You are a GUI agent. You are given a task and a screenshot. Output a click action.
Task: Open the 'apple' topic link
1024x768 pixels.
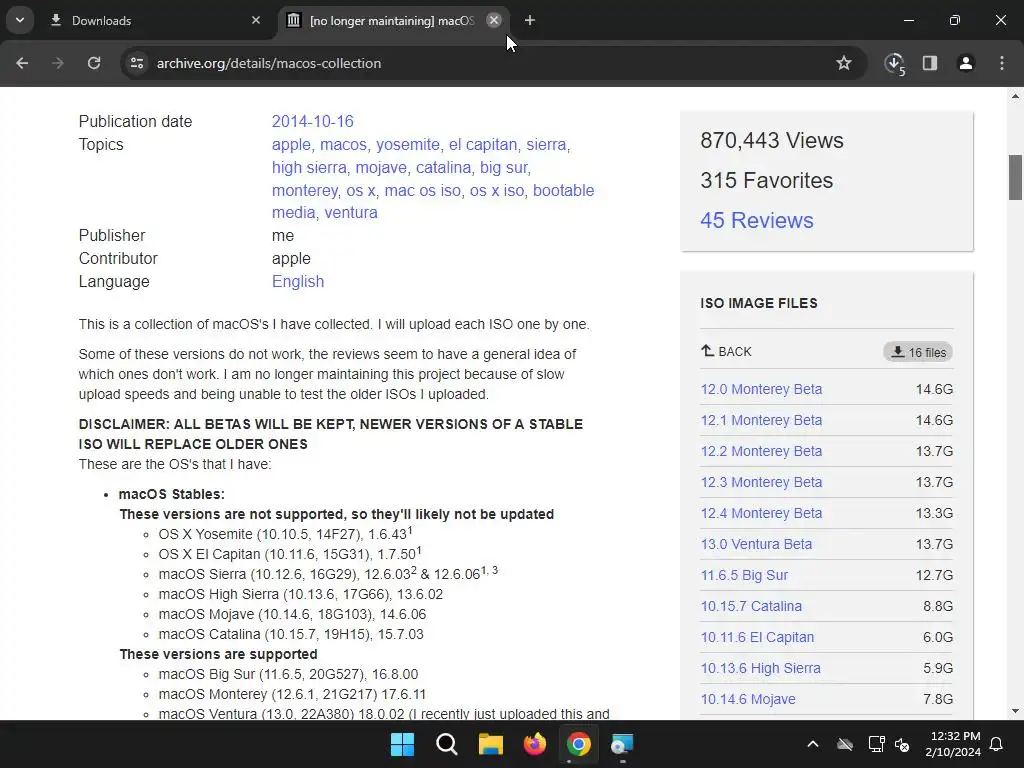tap(291, 144)
